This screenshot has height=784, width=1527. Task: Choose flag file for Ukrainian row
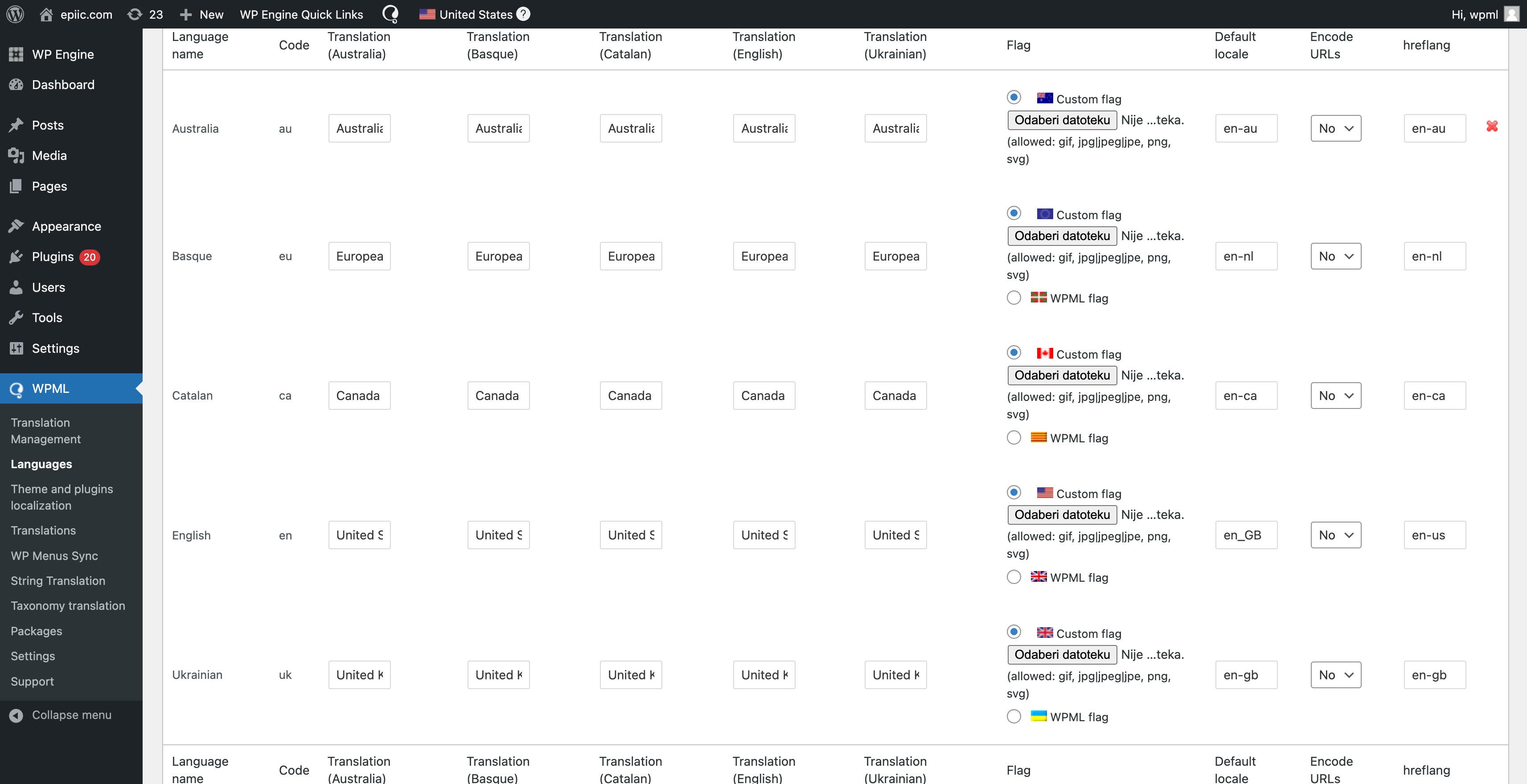point(1062,654)
